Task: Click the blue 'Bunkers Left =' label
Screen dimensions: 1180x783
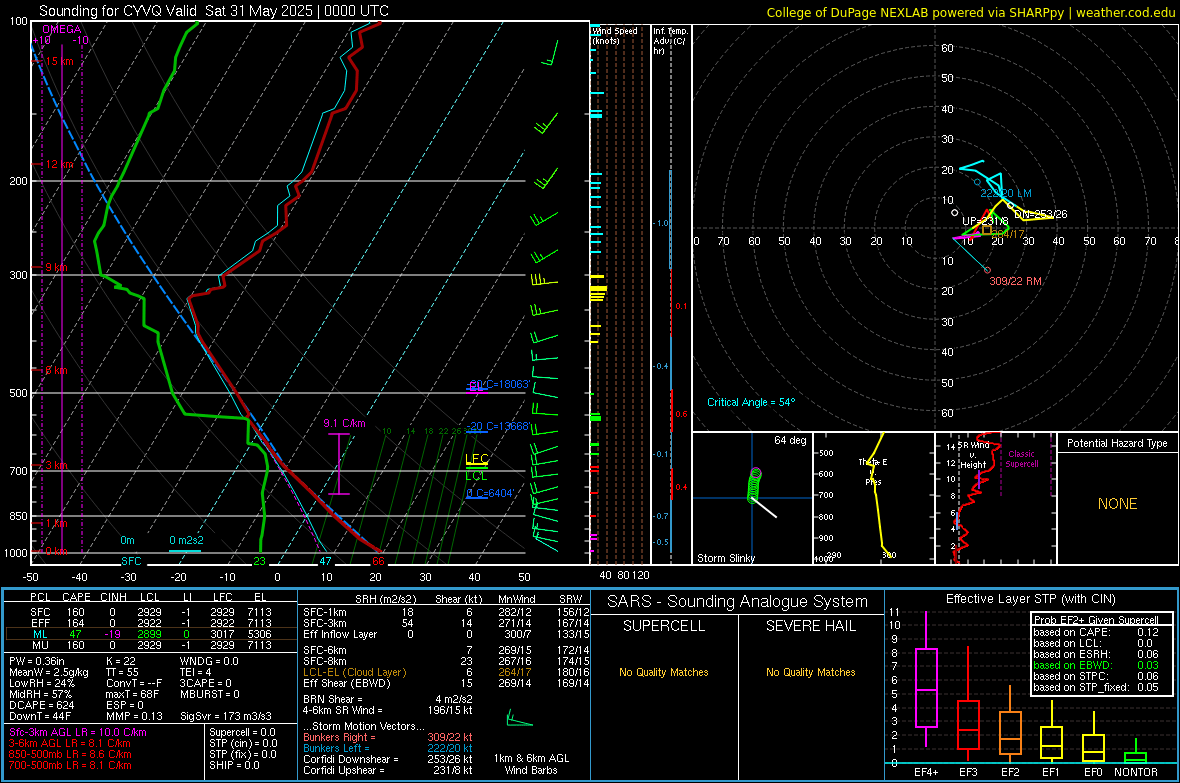Action: click(336, 748)
